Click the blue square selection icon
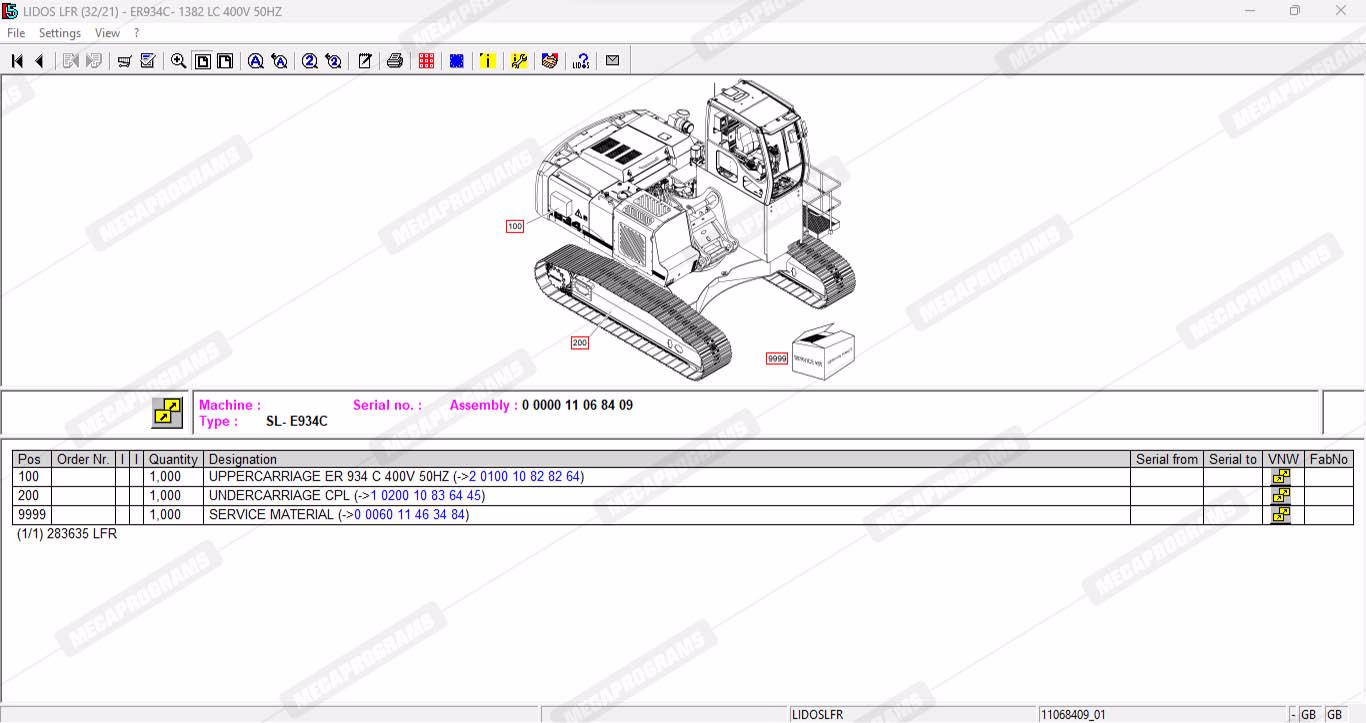The image size is (1366, 723). (457, 61)
